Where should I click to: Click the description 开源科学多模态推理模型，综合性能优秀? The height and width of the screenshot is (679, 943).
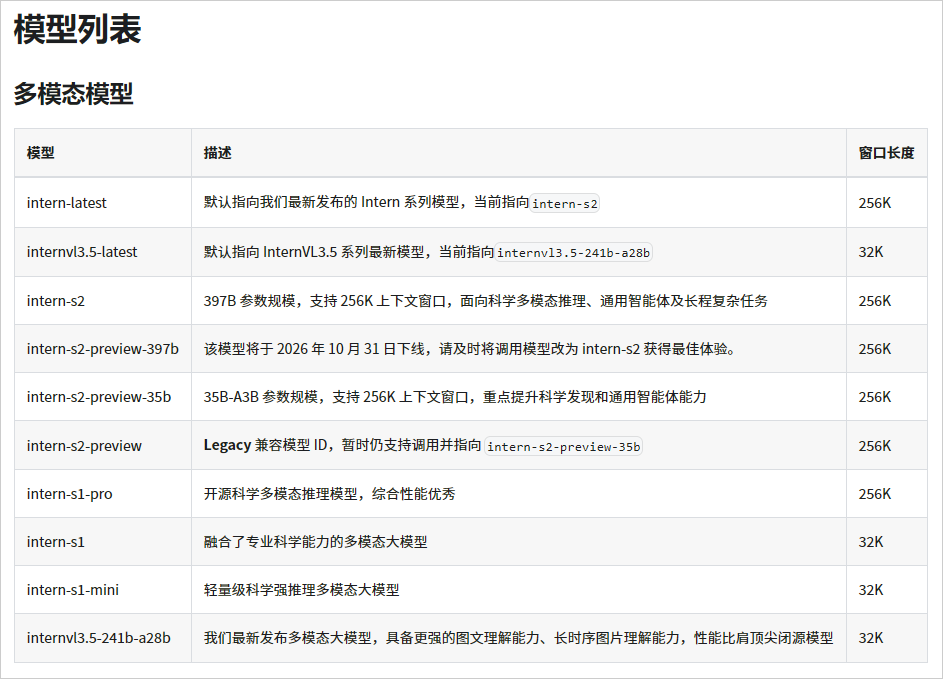point(329,494)
